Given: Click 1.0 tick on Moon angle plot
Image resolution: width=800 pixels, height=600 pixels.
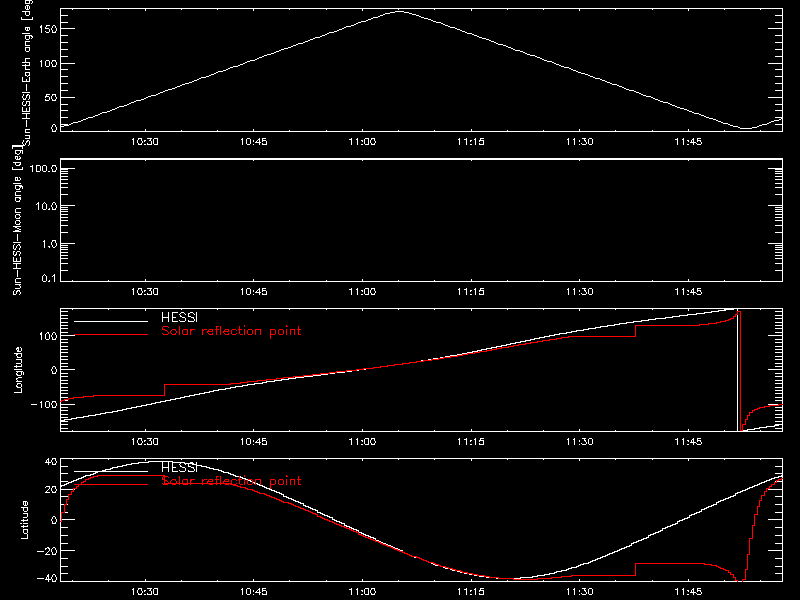Looking at the screenshot, I should pos(49,244).
